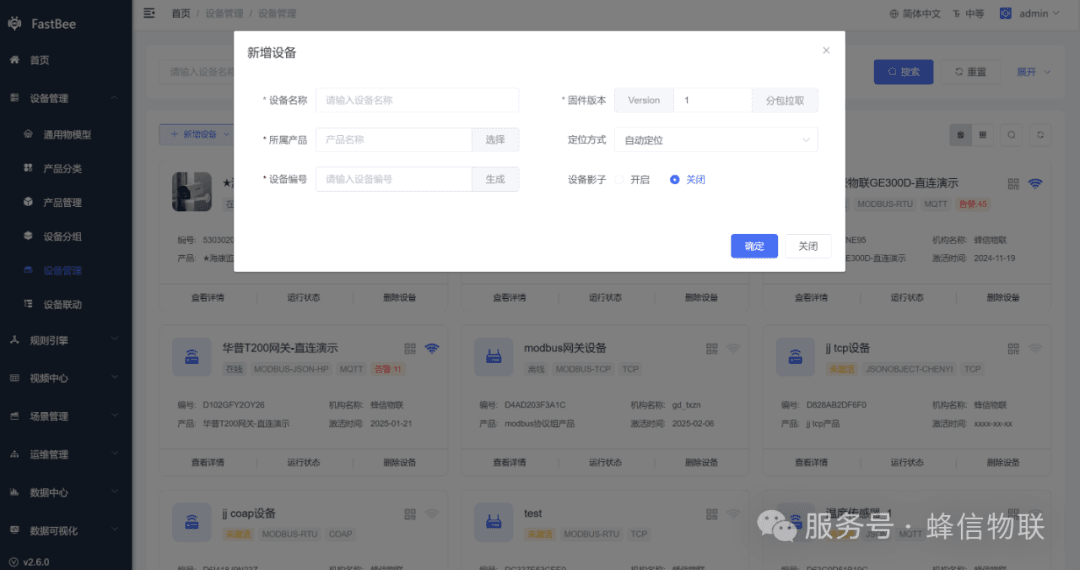The width and height of the screenshot is (1080, 570).
Task: Click the 搜索 search button
Action: 904,72
